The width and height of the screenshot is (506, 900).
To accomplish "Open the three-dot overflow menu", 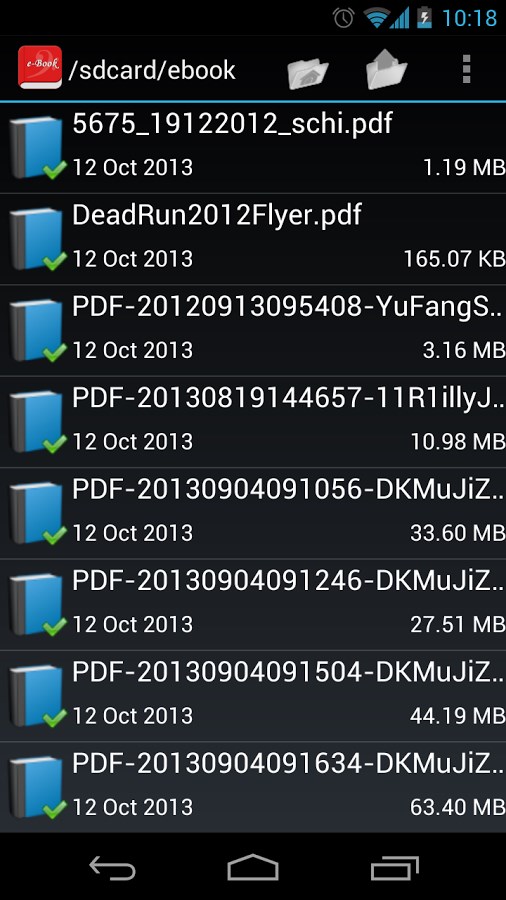I will tap(466, 69).
